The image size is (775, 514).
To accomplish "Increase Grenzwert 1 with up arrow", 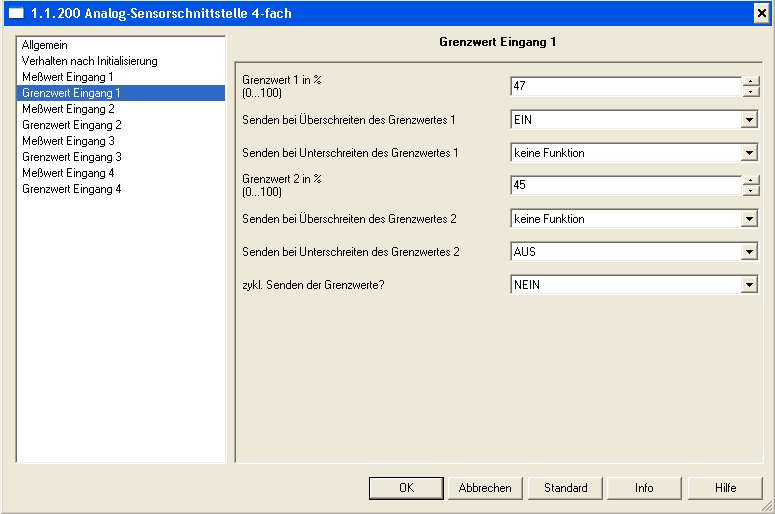I will (750, 82).
